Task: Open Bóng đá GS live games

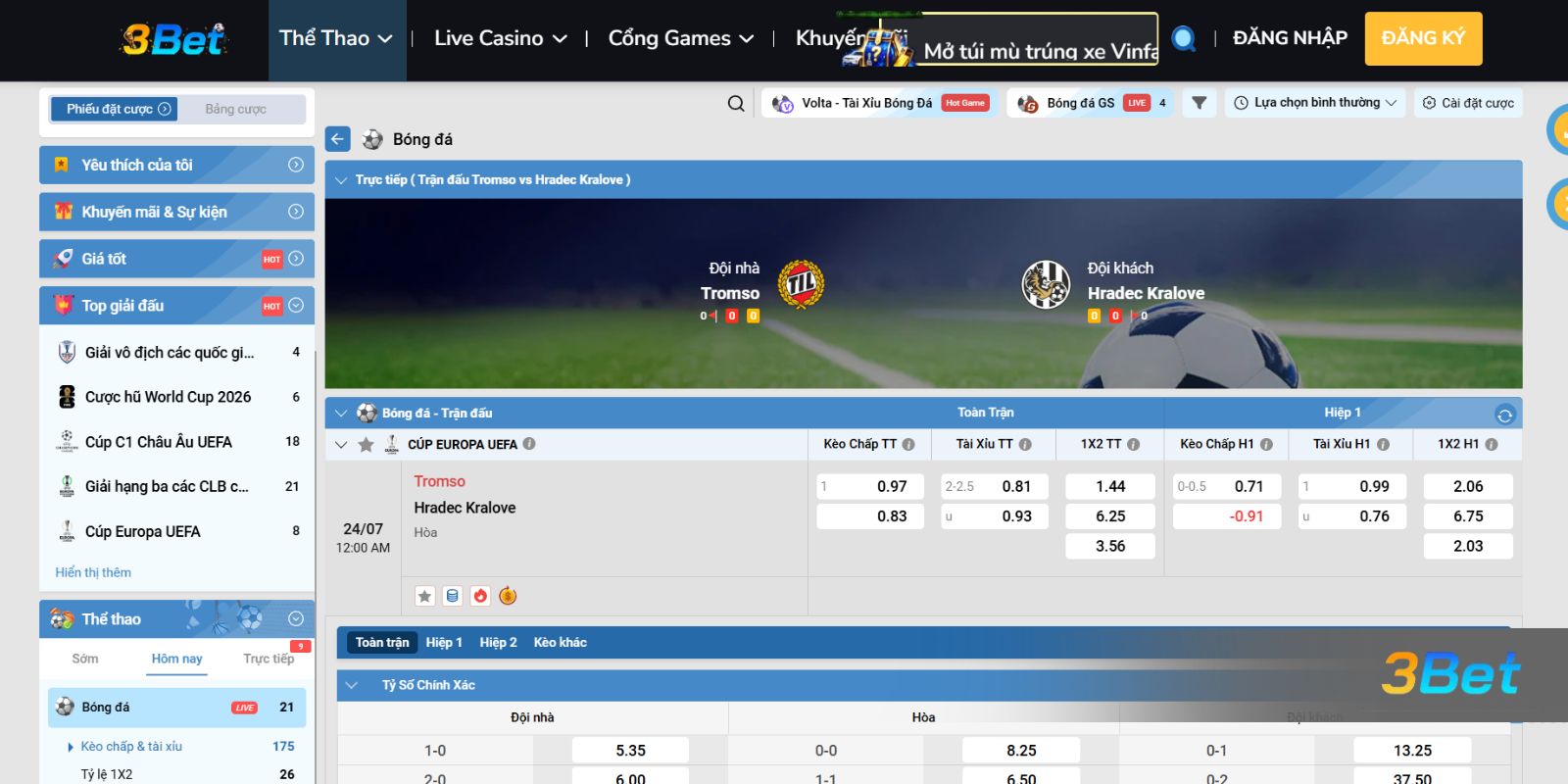Action: (1090, 103)
